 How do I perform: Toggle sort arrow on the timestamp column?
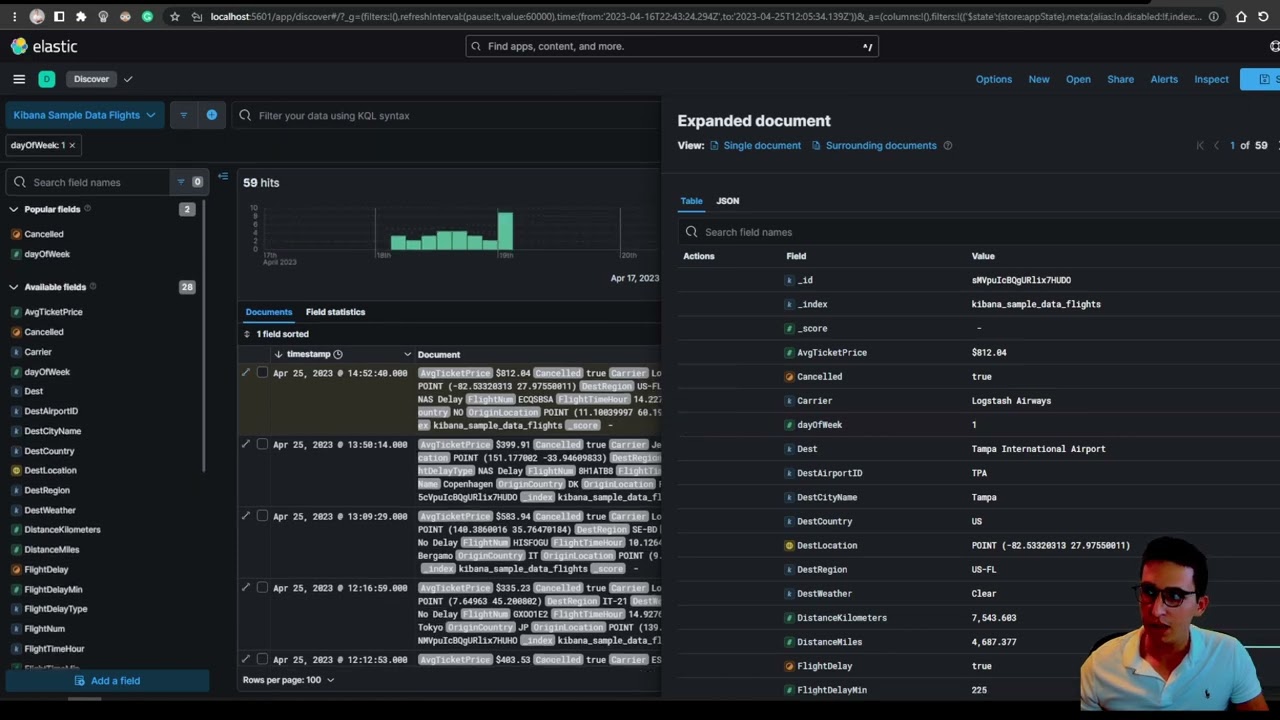click(278, 354)
